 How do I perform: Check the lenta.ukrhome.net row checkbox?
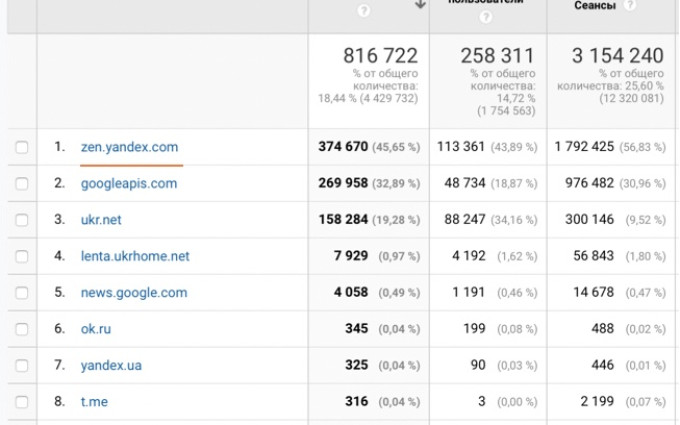click(22, 256)
